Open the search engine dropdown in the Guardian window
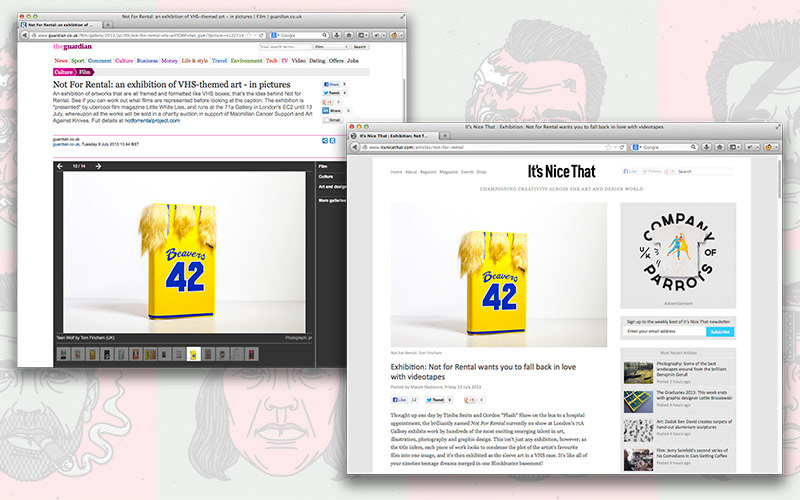The image size is (800, 500). 276,35
